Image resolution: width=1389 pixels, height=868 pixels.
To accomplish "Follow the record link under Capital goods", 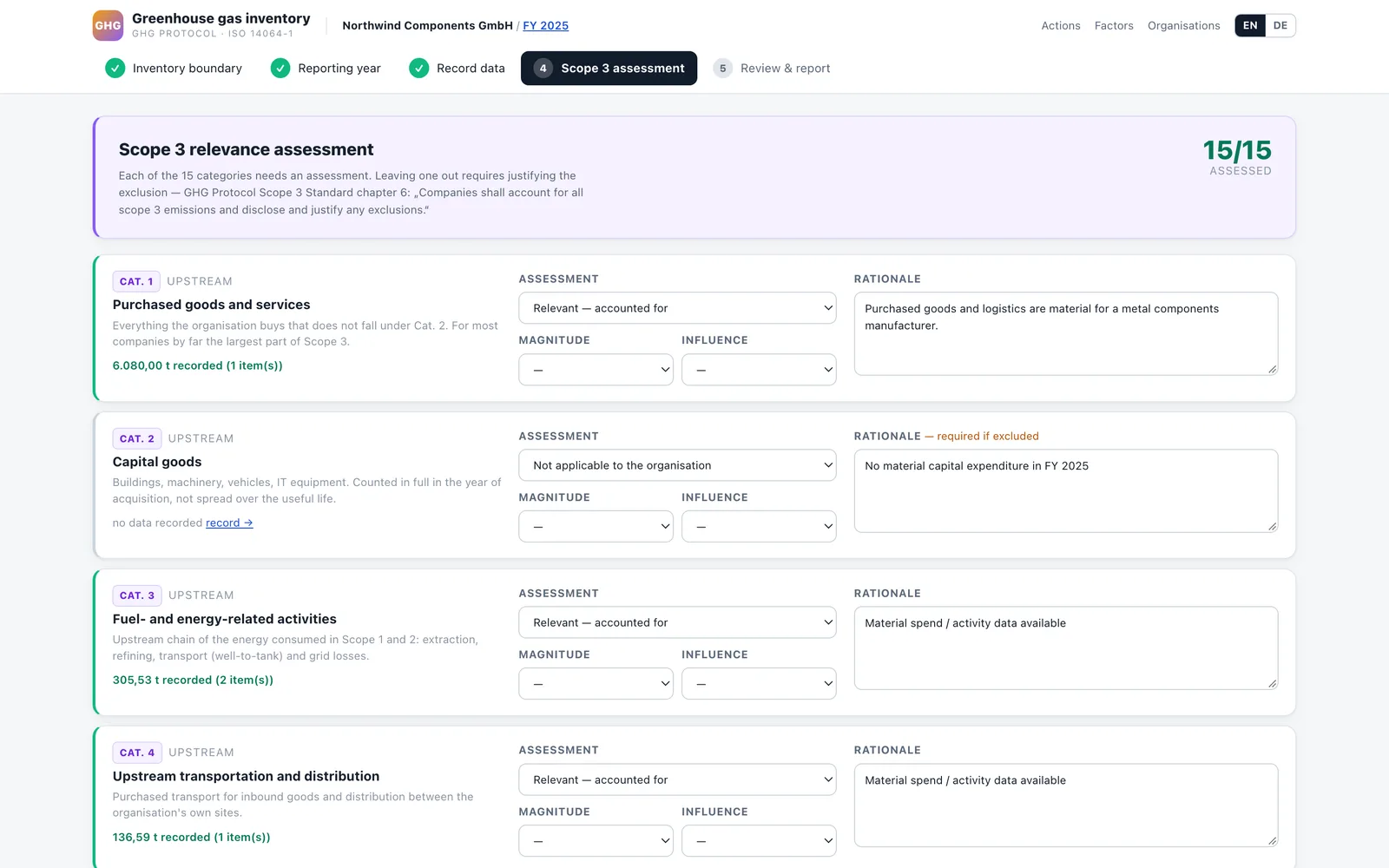I will click(x=229, y=523).
